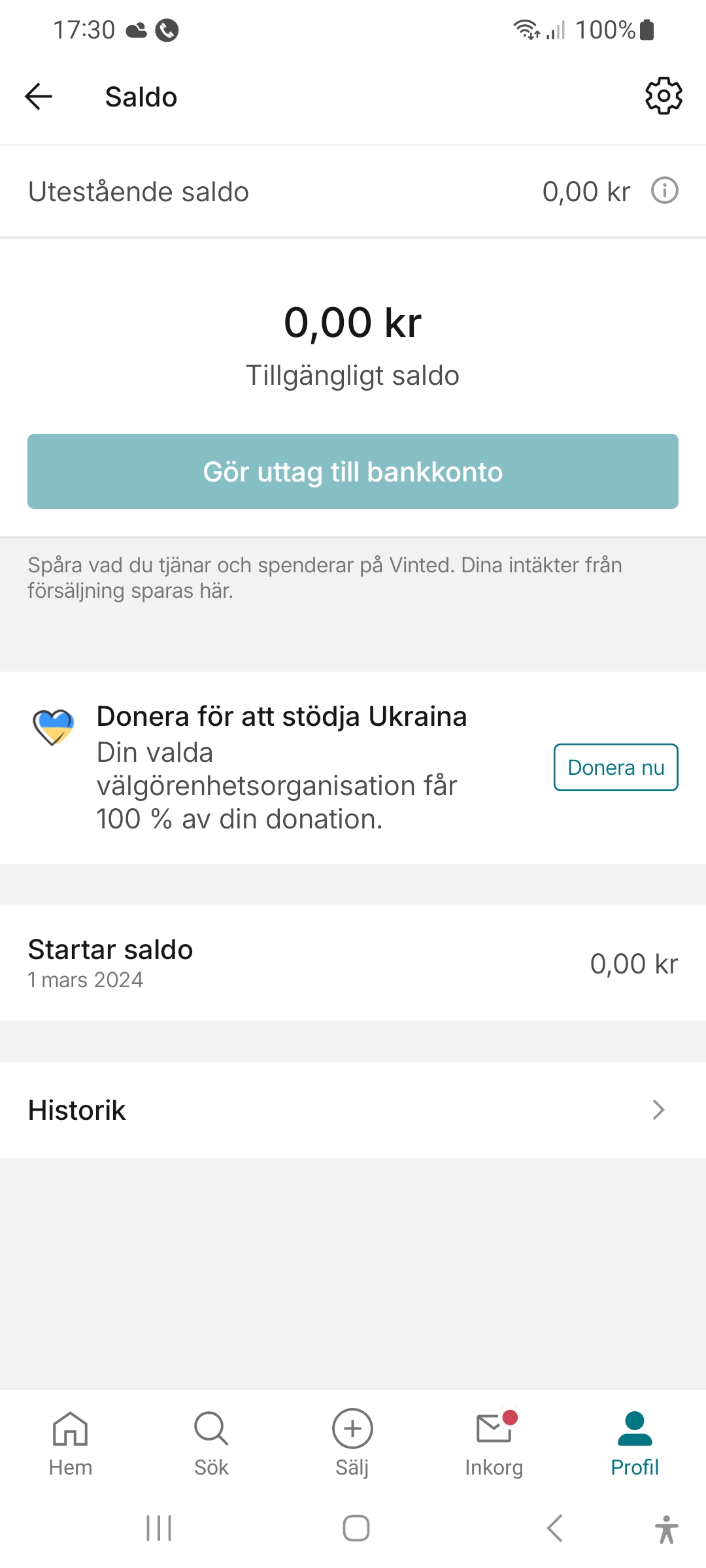
Task: Open the Inkorg mail icon
Action: click(x=494, y=1429)
